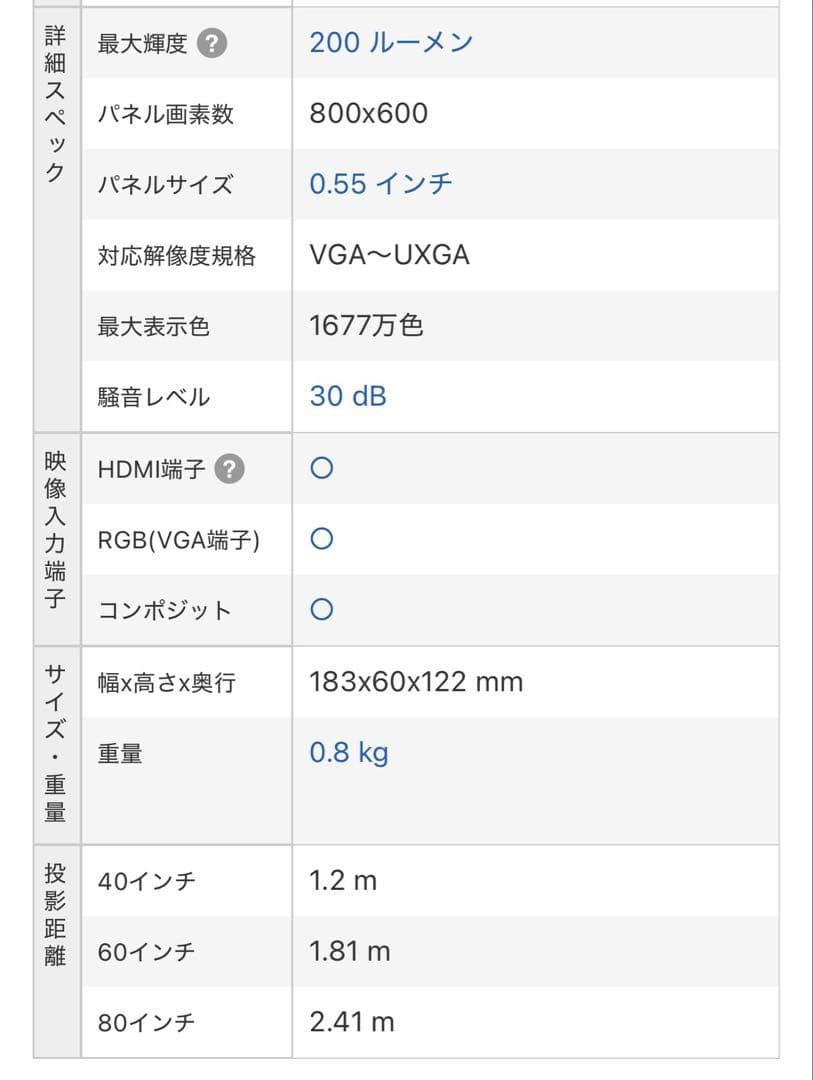Open the 0.55 インチ panel size link

tap(383, 183)
